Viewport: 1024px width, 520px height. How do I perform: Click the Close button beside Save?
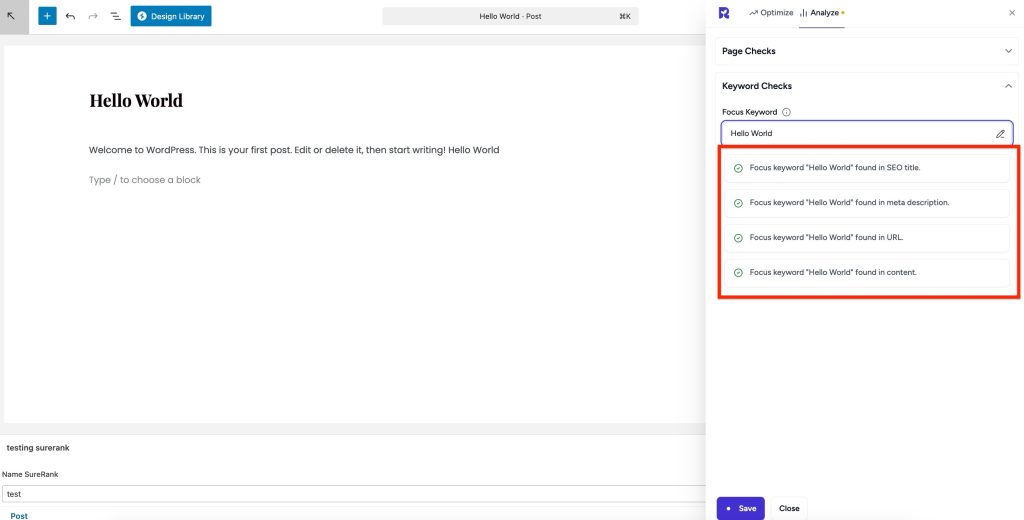click(x=789, y=508)
